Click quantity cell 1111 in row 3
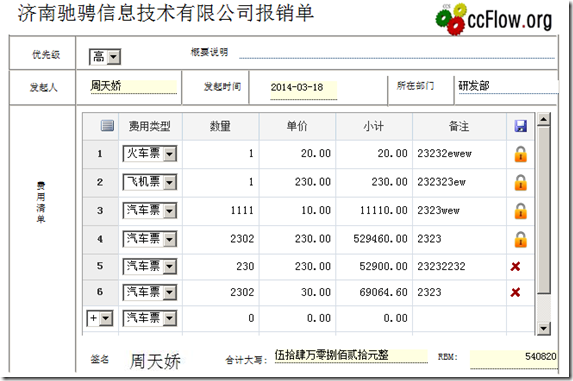573x381 pixels. [x=221, y=210]
